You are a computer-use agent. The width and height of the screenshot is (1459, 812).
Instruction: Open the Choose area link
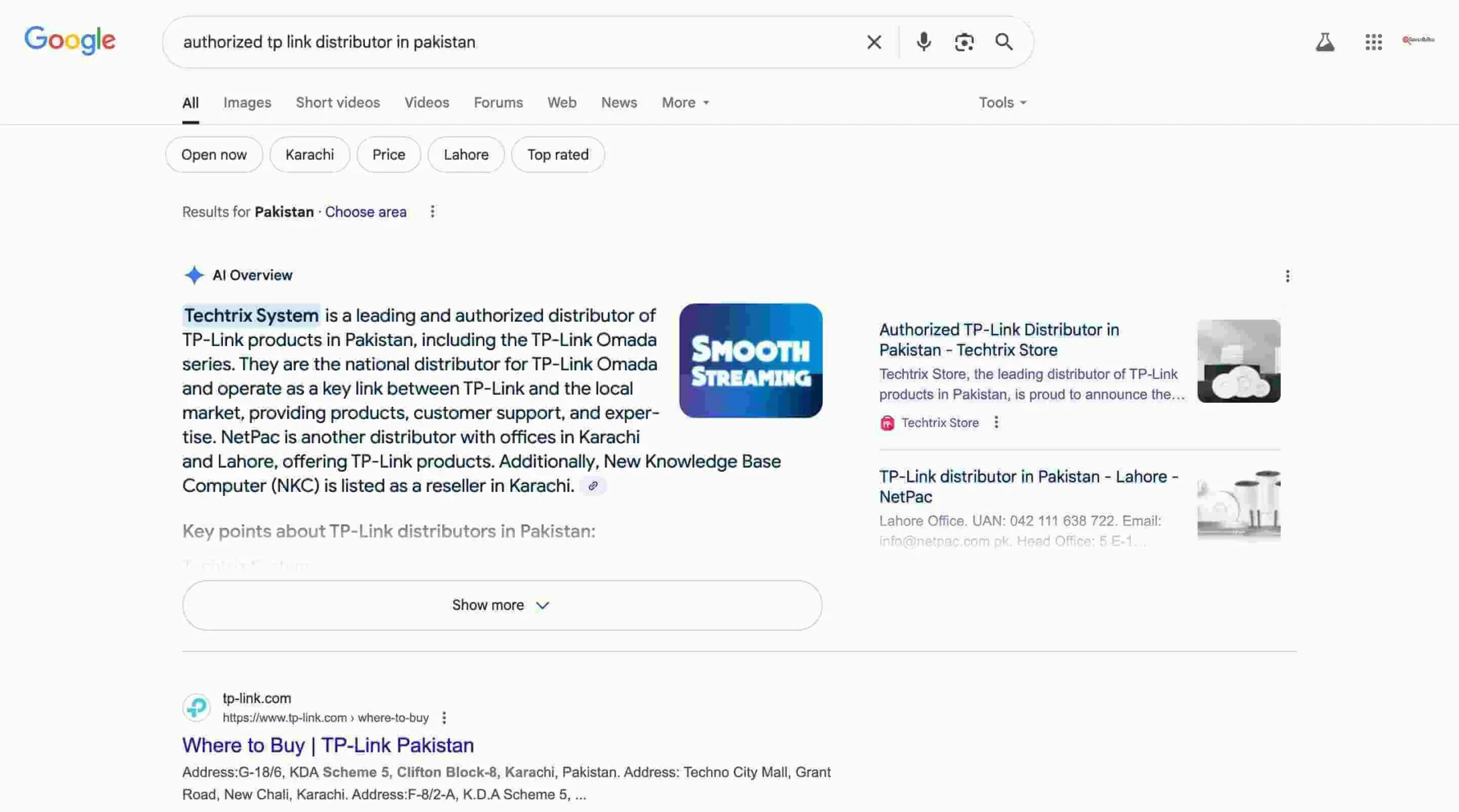tap(366, 211)
